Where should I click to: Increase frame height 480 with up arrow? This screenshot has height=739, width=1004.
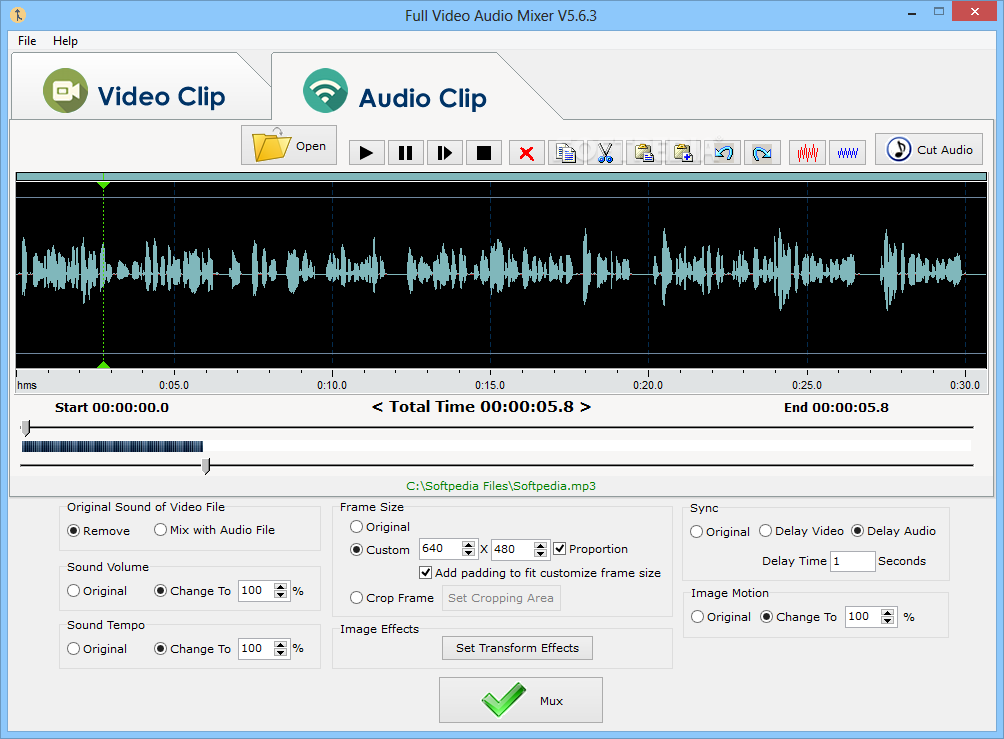pyautogui.click(x=540, y=545)
